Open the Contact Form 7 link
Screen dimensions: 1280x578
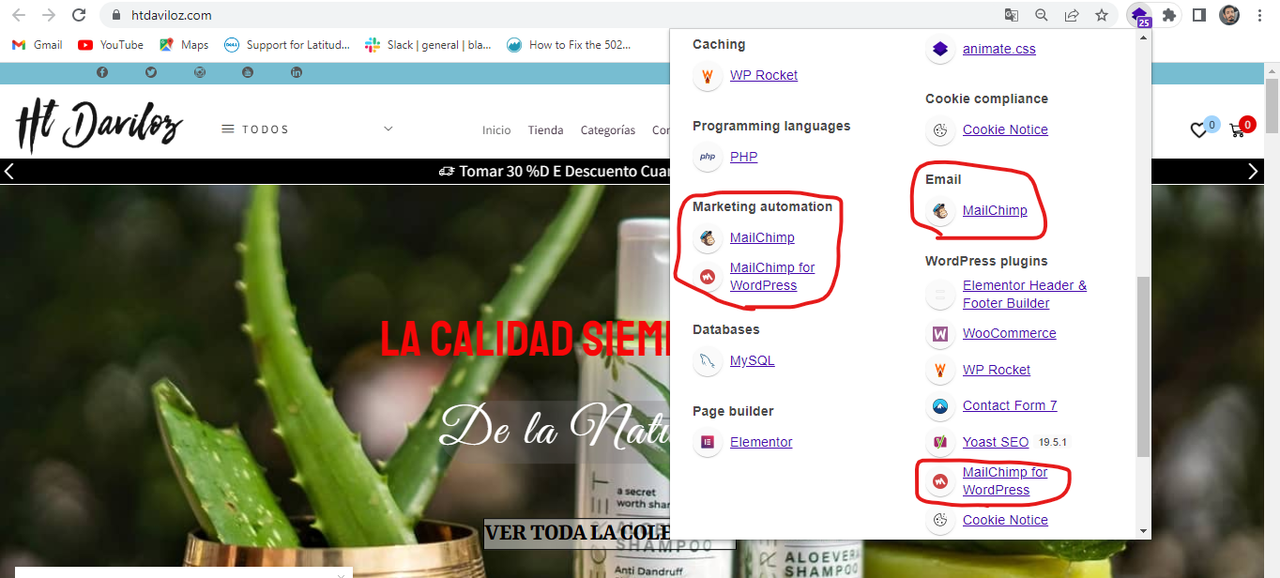[1010, 406]
